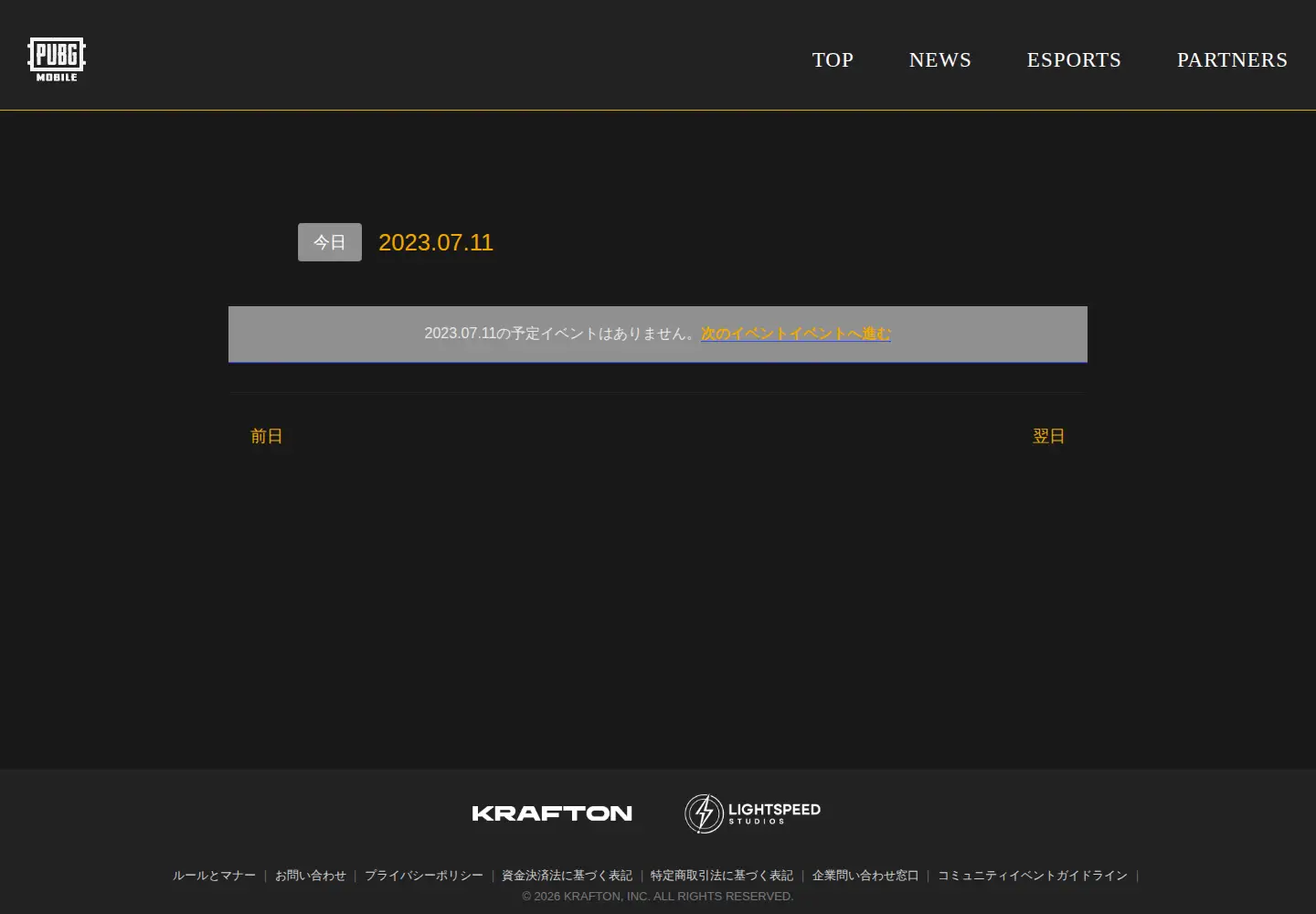Open the NEWS menu item

[939, 59]
